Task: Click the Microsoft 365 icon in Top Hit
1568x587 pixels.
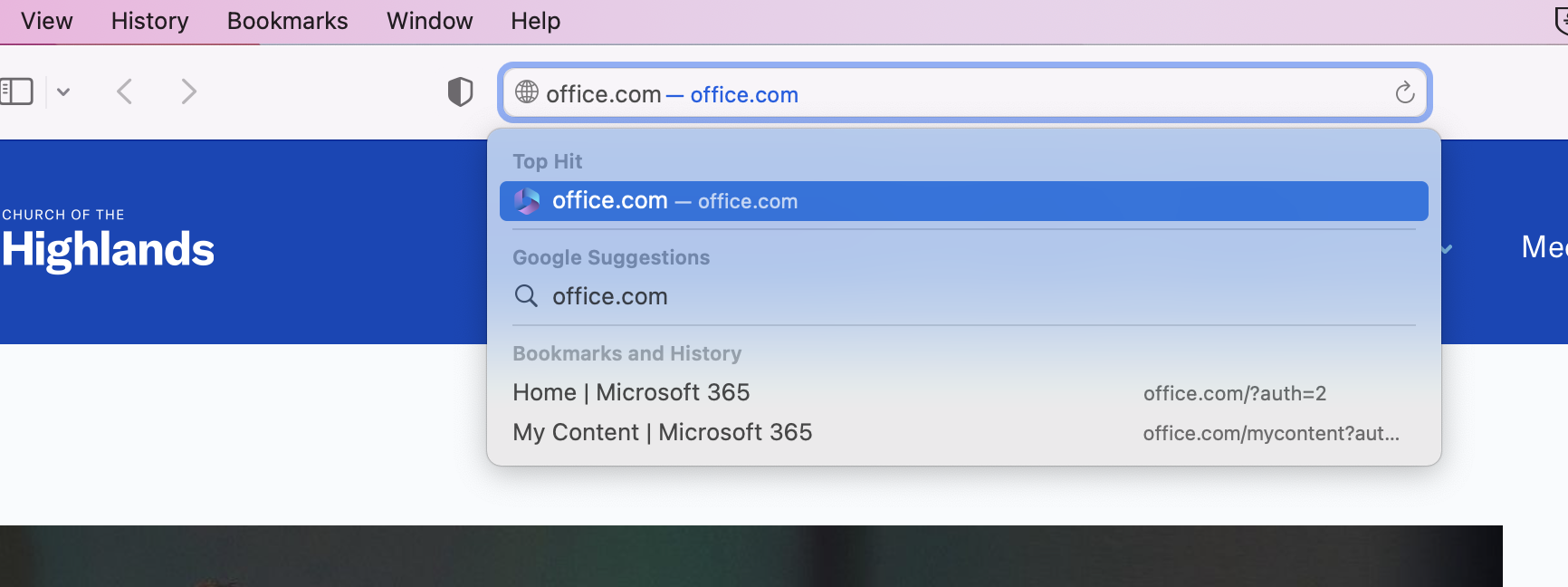Action: click(x=527, y=201)
